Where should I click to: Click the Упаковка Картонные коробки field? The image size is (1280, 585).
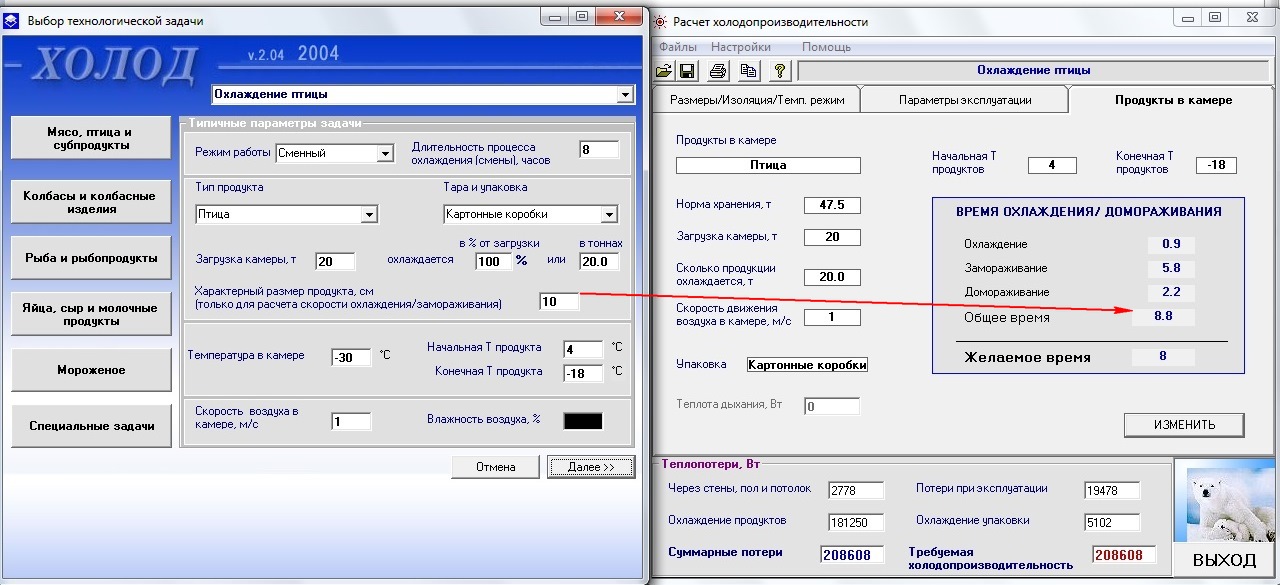(x=808, y=365)
